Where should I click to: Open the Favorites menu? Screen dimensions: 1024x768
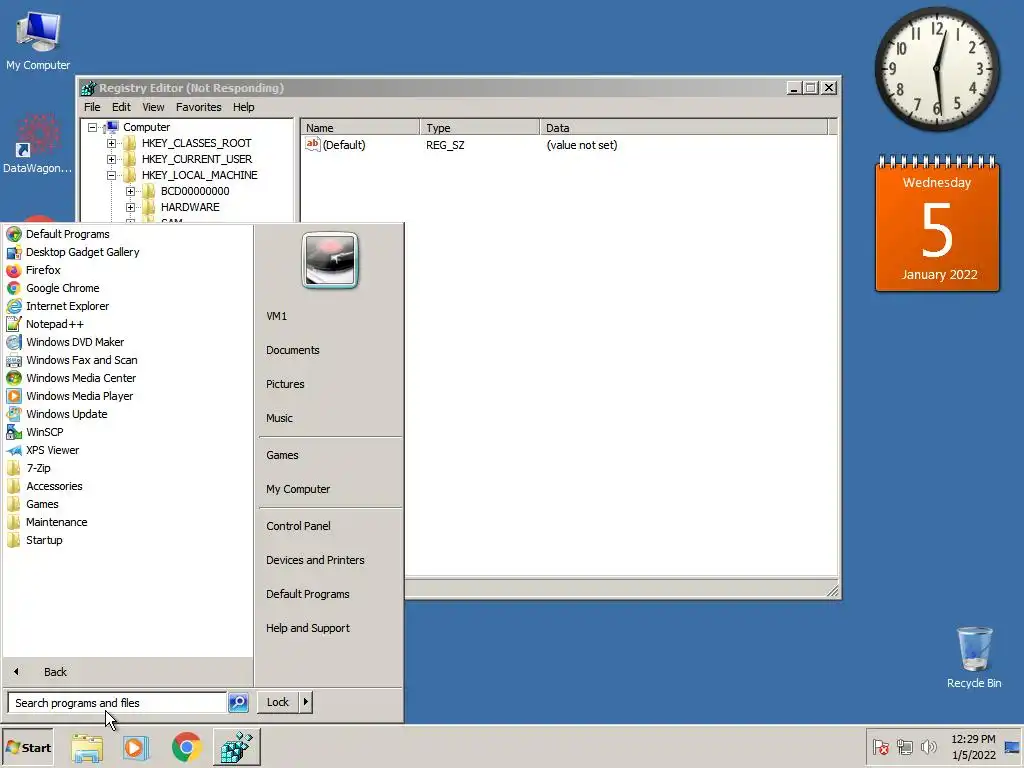[x=199, y=107]
